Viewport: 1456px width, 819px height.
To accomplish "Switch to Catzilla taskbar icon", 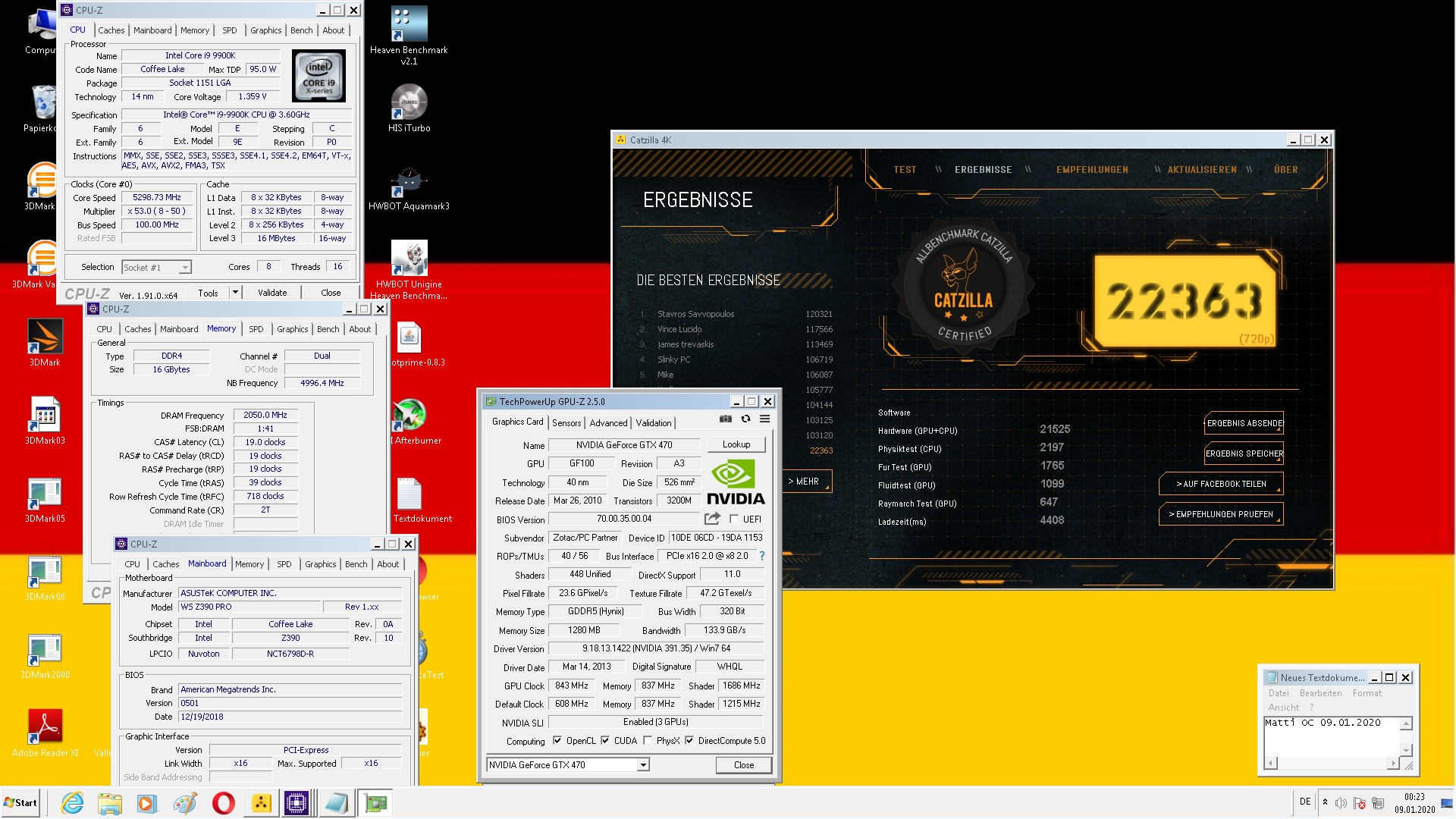I will pyautogui.click(x=261, y=803).
